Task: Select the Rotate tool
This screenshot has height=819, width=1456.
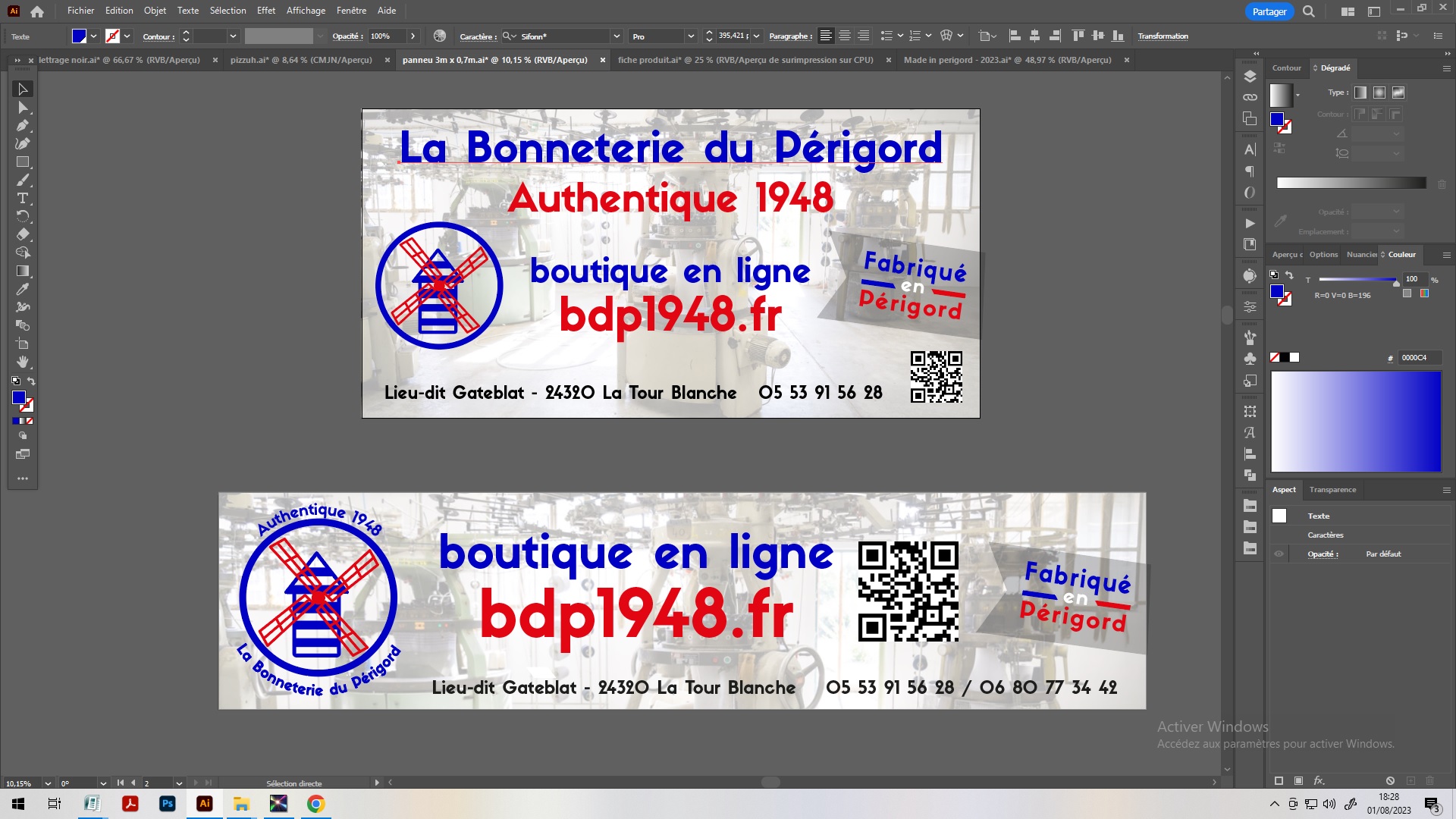Action: pos(23,217)
